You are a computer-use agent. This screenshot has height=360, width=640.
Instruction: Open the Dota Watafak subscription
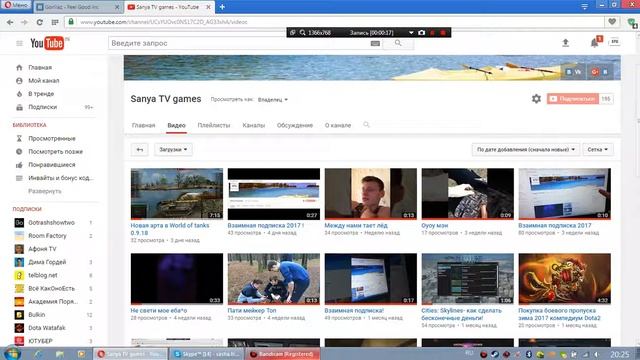[x=47, y=328]
